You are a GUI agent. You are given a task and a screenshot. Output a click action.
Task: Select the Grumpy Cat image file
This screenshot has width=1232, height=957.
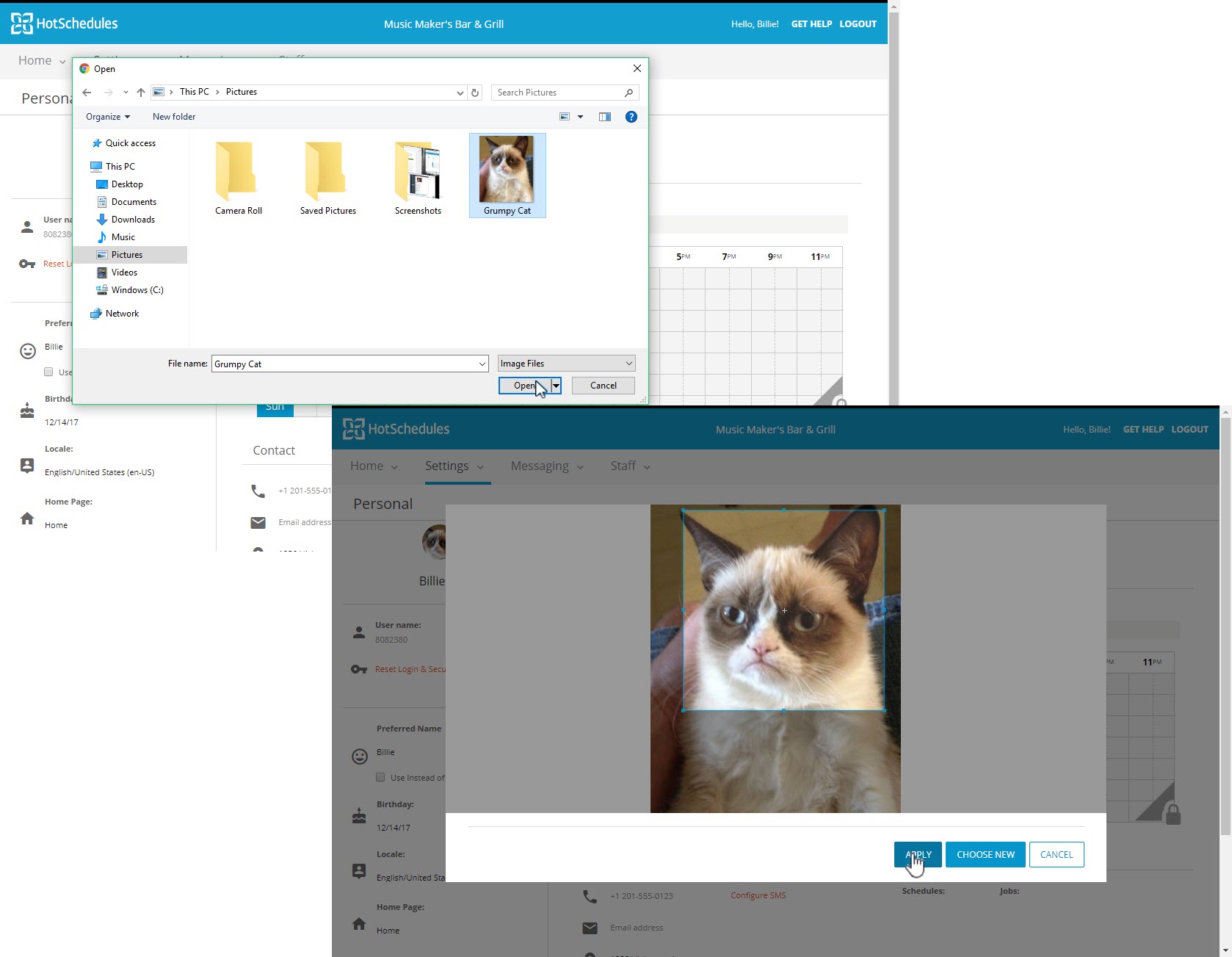(507, 176)
